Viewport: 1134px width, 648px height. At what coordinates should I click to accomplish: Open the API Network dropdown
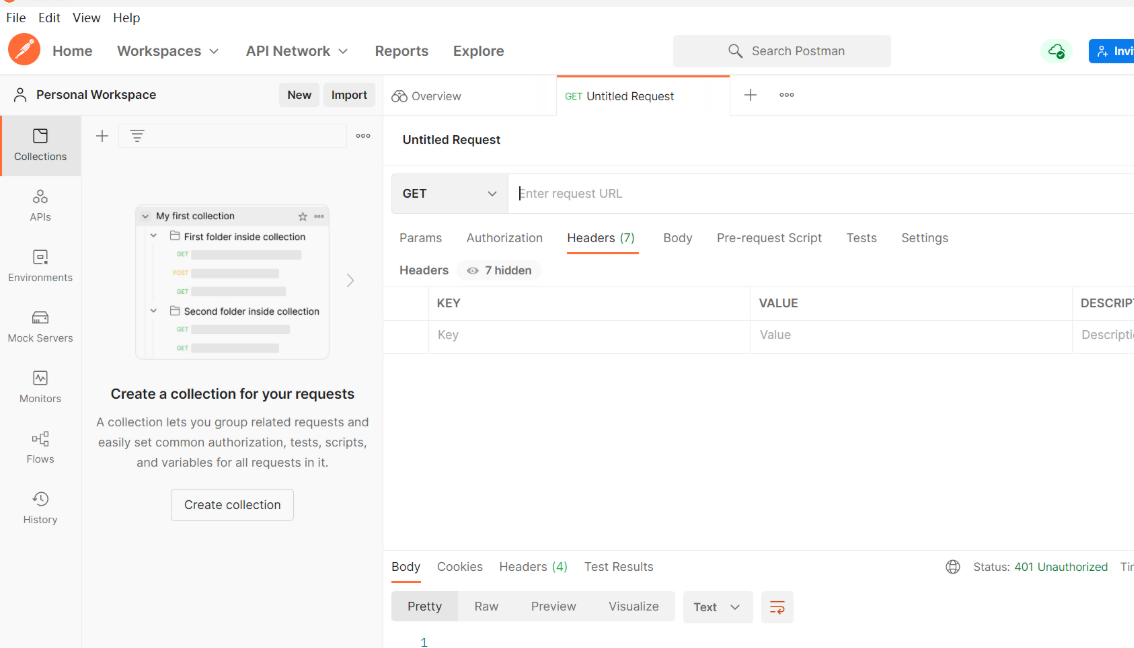click(297, 51)
